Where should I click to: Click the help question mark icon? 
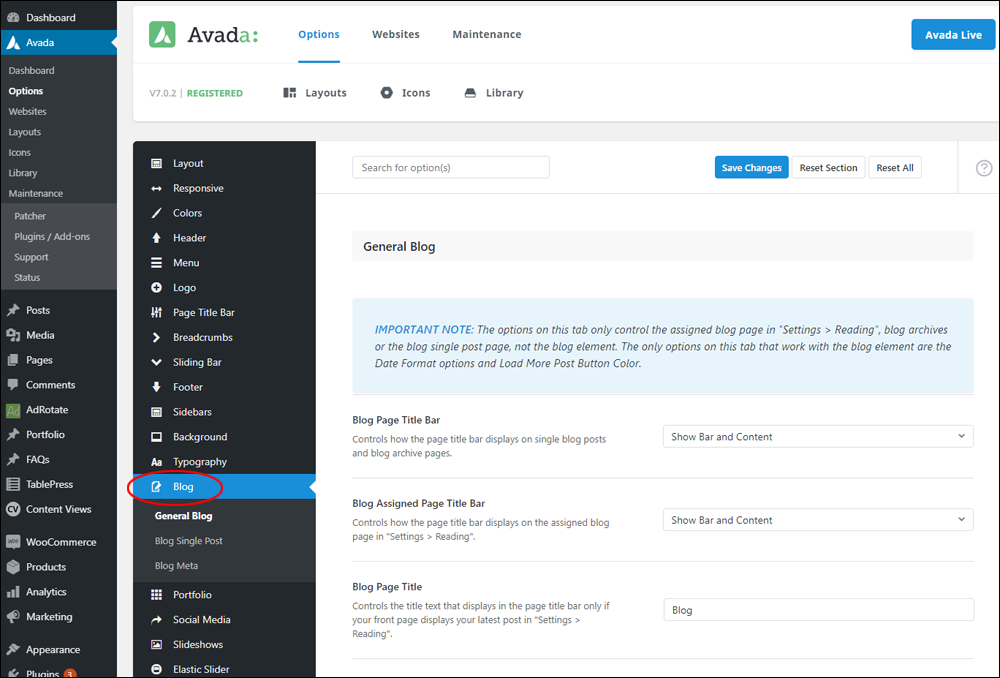(984, 168)
